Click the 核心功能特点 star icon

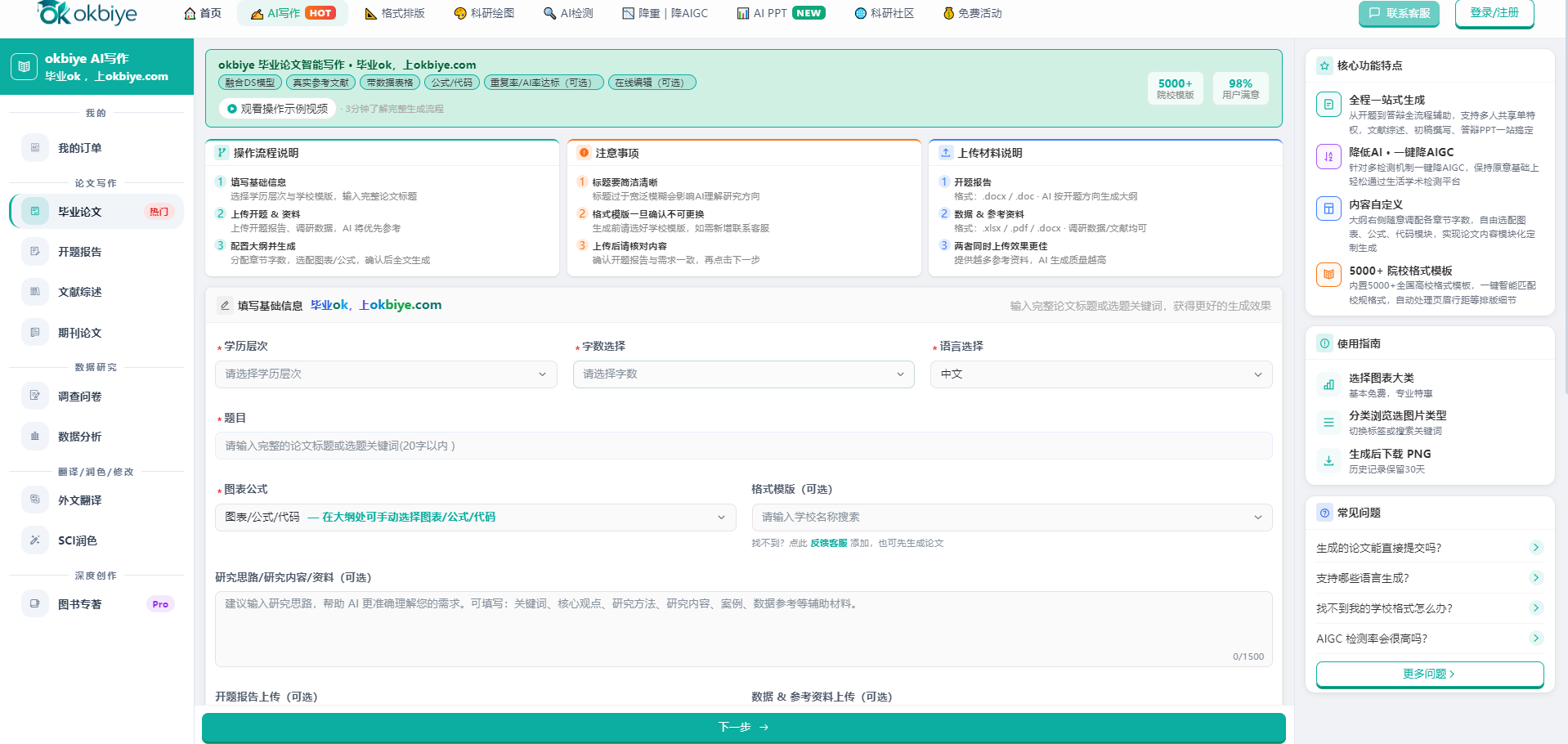(x=1324, y=65)
